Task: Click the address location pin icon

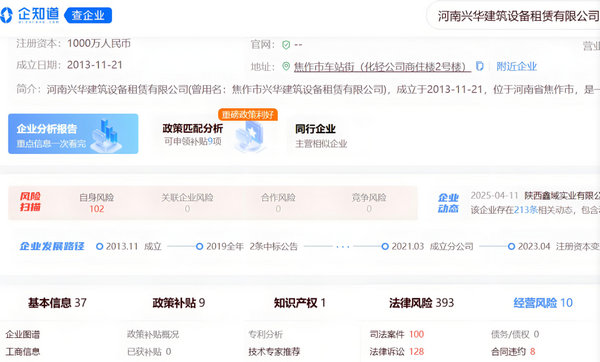Action: coord(286,66)
